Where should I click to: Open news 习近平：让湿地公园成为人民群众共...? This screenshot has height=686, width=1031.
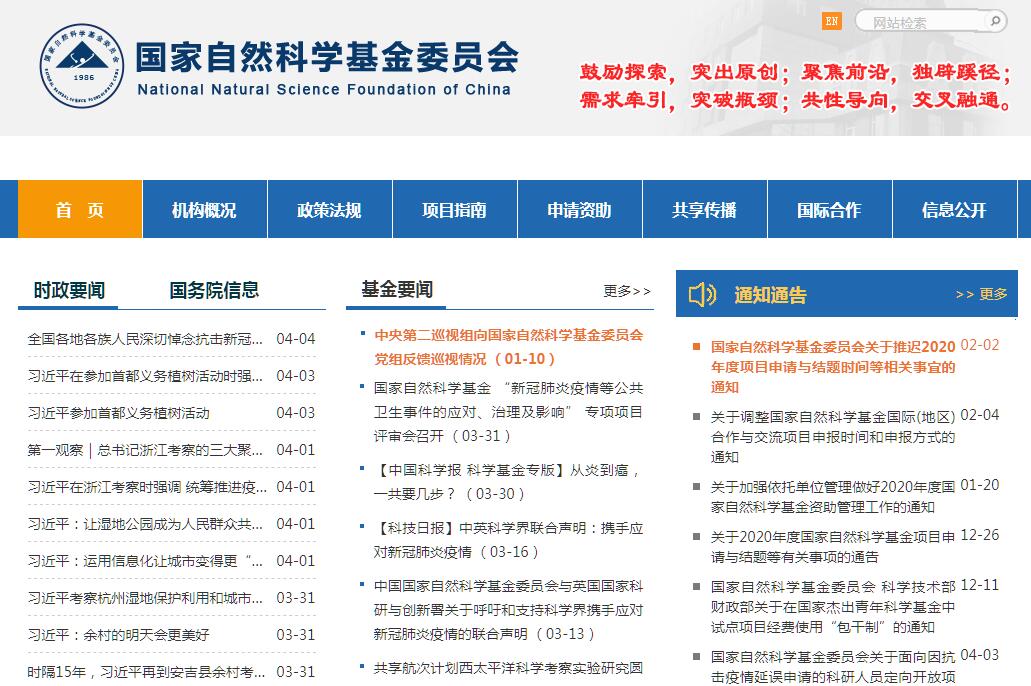tap(145, 524)
